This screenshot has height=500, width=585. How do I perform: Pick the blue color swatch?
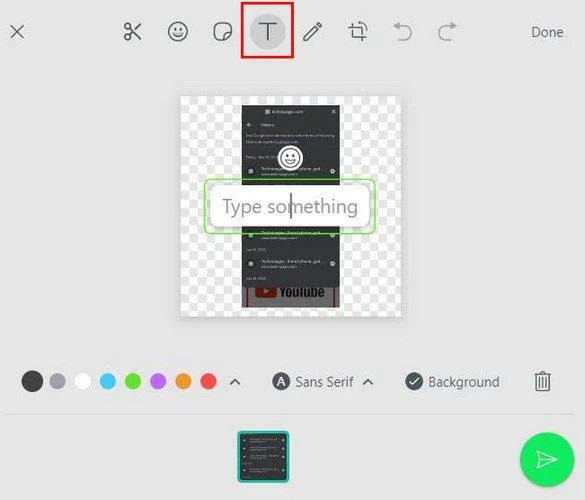point(108,381)
